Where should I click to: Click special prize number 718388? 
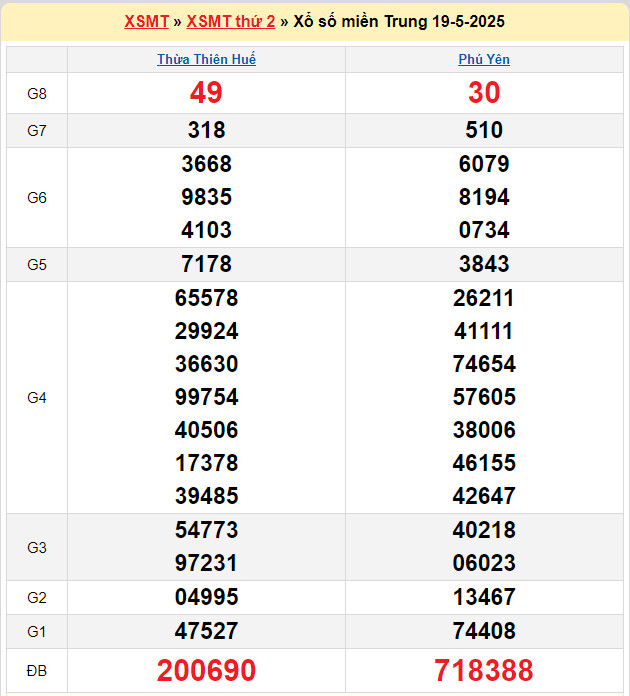(x=484, y=670)
